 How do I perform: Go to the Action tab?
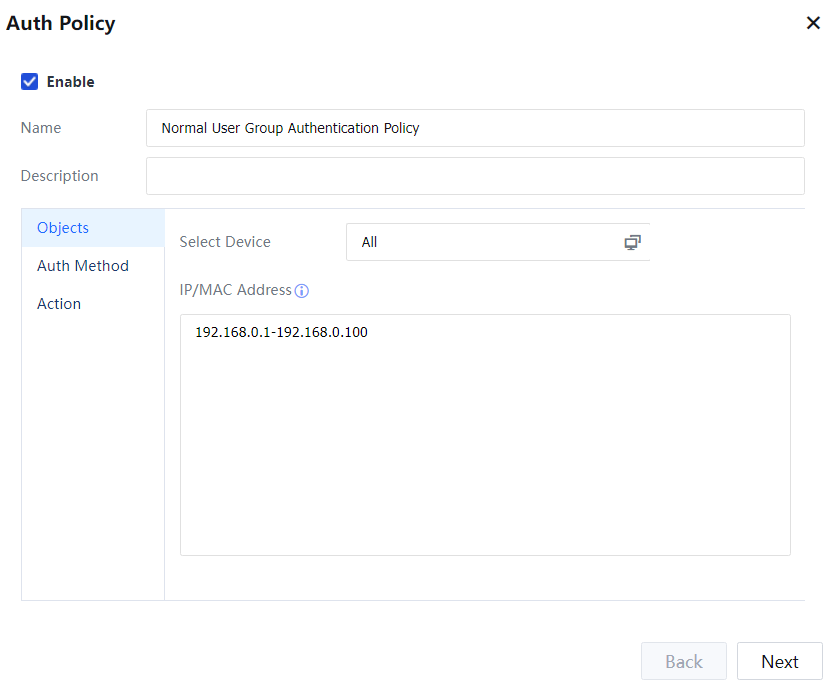click(x=59, y=304)
